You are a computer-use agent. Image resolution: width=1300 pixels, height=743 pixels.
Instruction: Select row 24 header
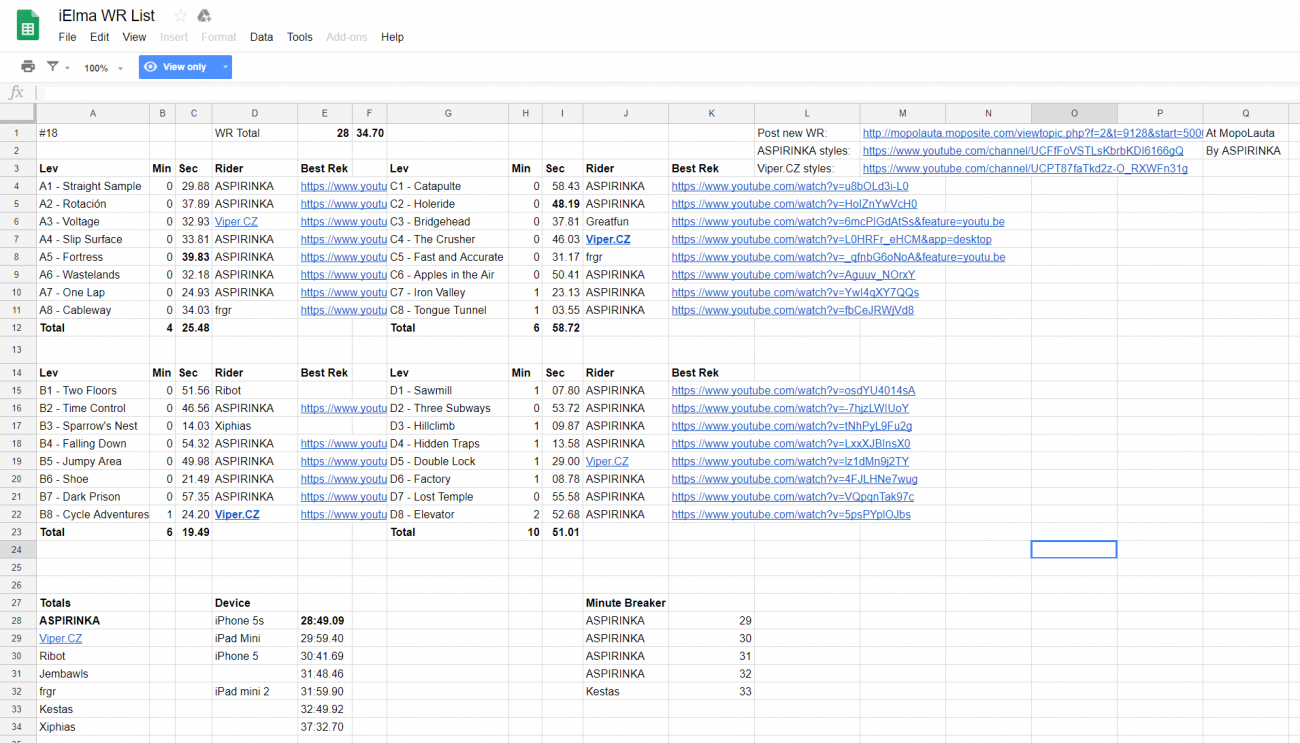(17, 550)
